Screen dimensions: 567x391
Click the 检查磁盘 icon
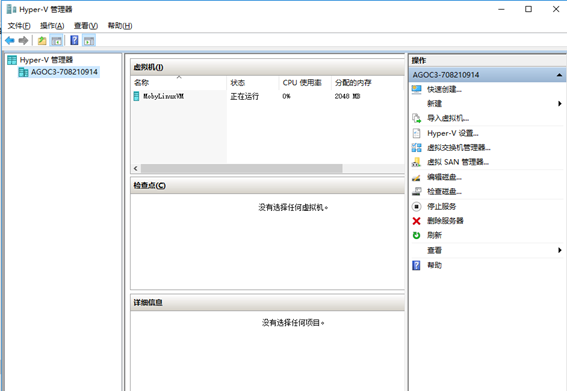417,191
